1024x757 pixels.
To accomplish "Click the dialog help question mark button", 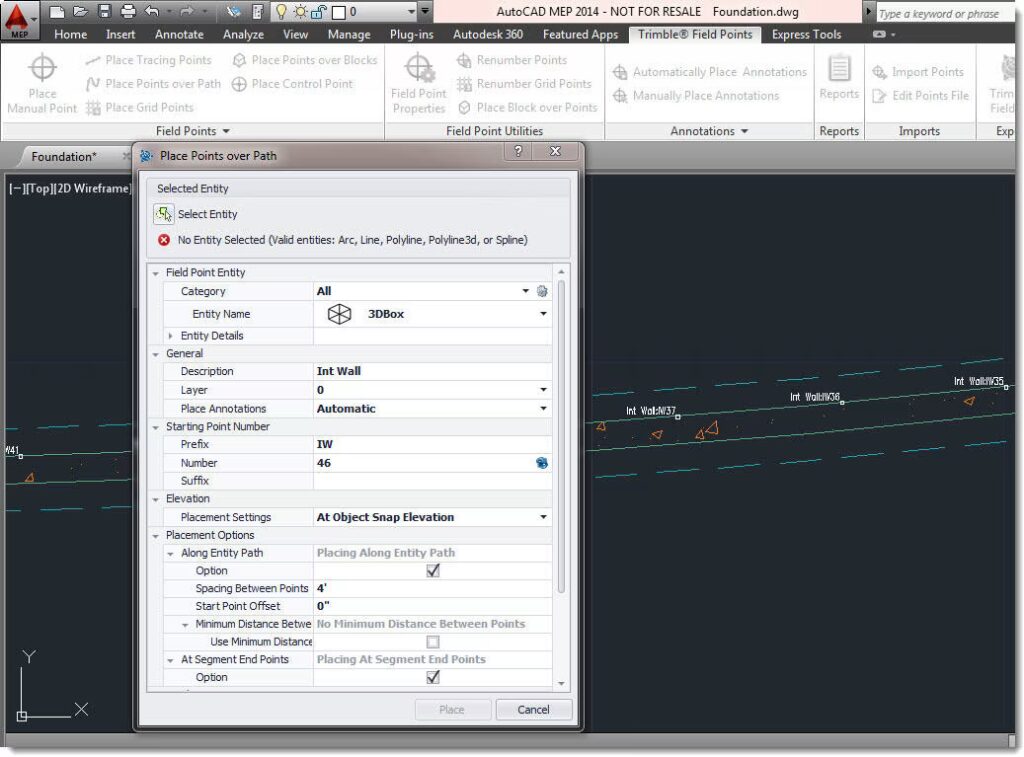I will click(x=518, y=152).
